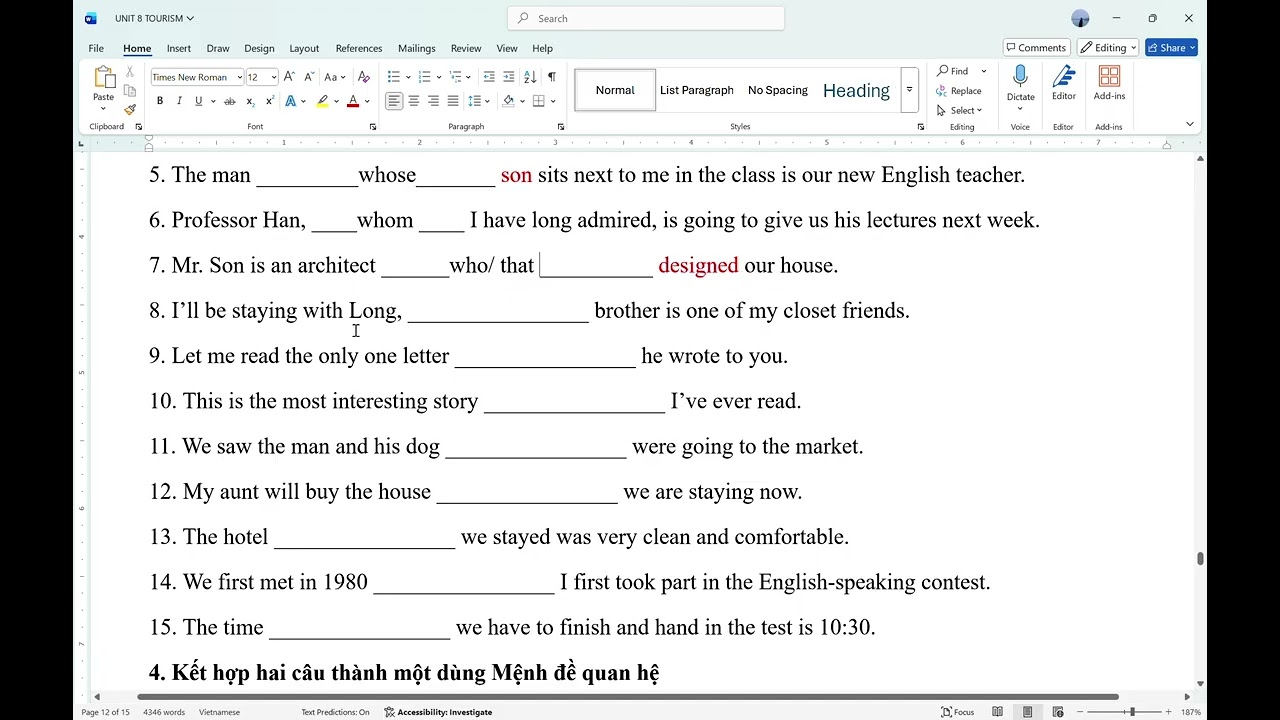The width and height of the screenshot is (1280, 720).
Task: Apply subscript formatting
Action: [249, 101]
